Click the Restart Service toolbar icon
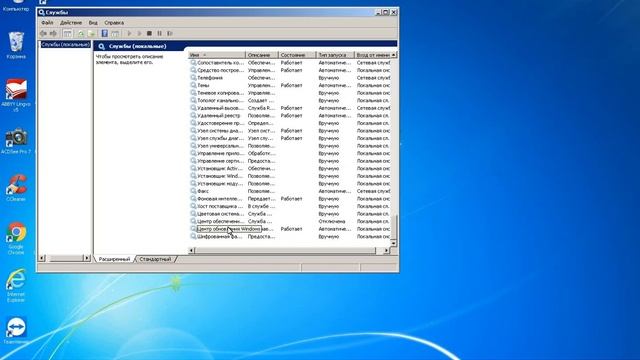Viewport: 640px width, 360px height. point(170,33)
